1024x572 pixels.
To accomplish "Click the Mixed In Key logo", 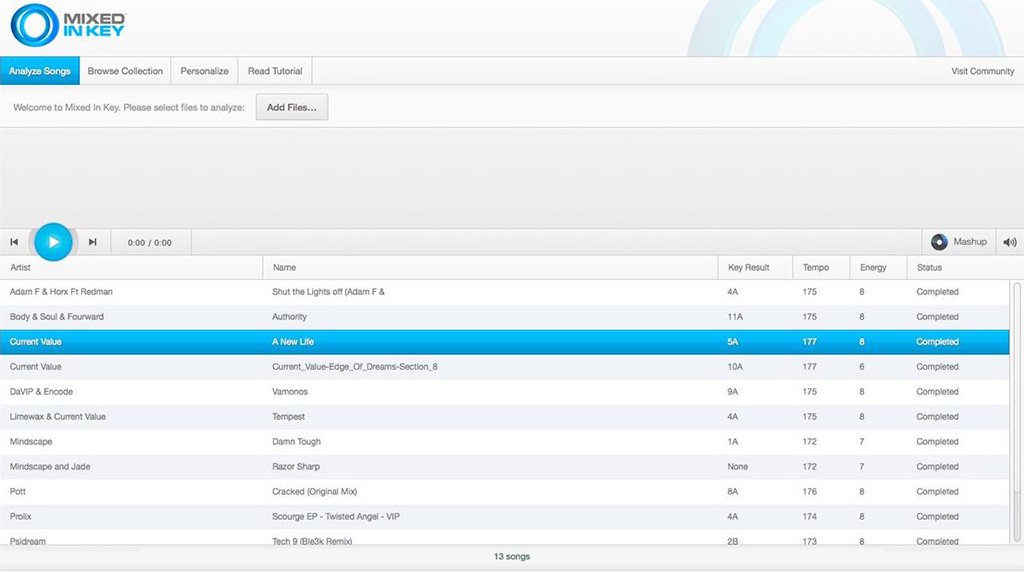I will pyautogui.click(x=67, y=26).
